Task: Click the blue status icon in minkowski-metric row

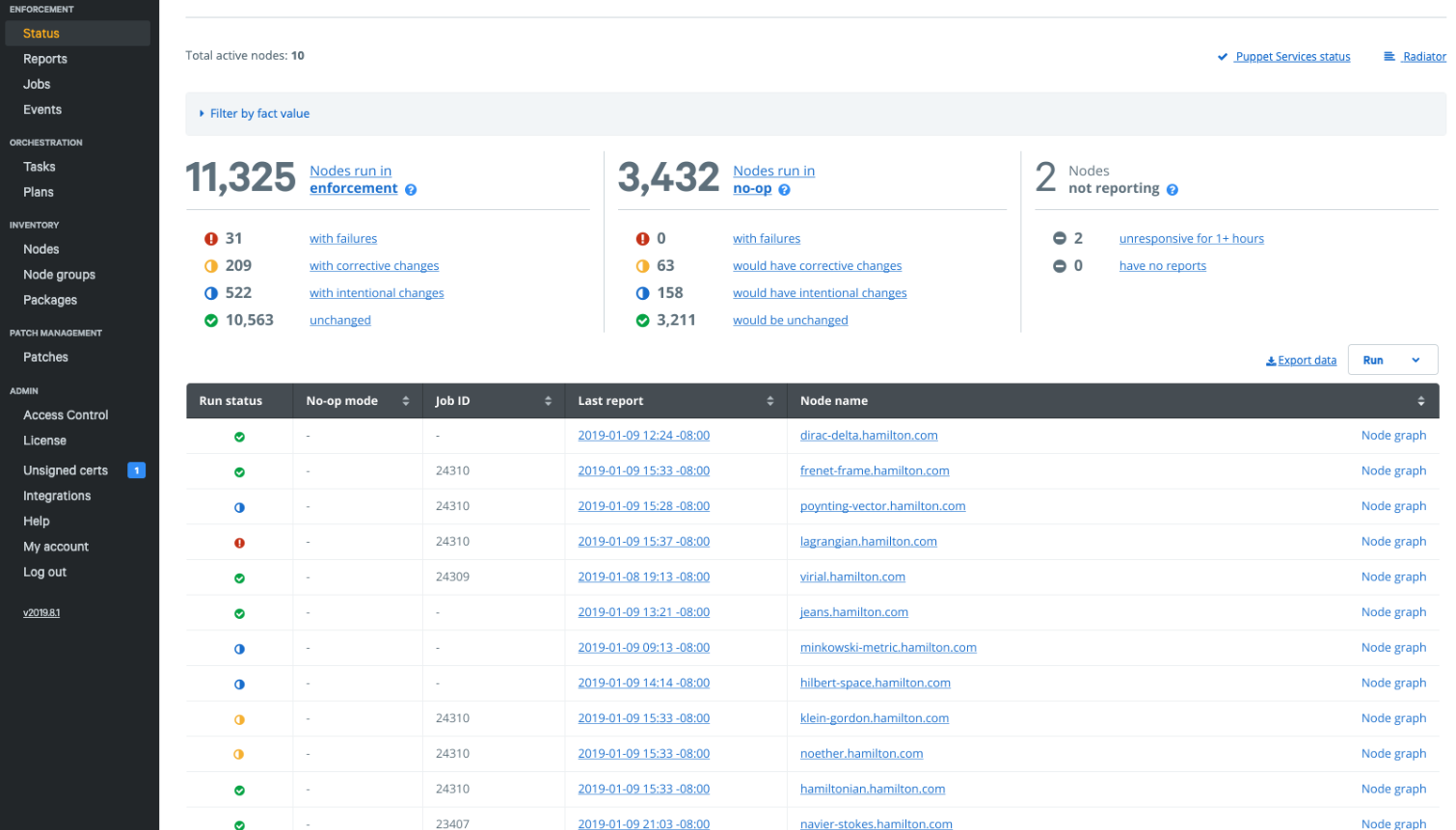Action: tap(239, 649)
